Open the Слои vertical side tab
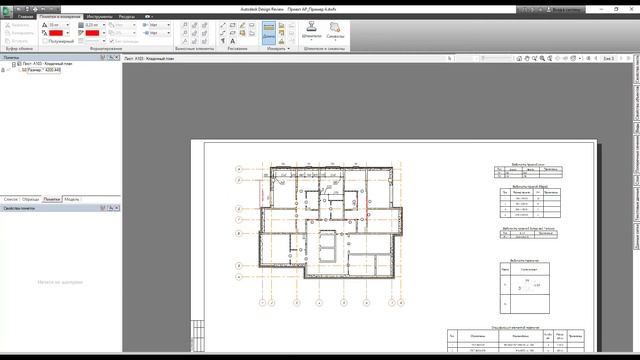 click(637, 180)
